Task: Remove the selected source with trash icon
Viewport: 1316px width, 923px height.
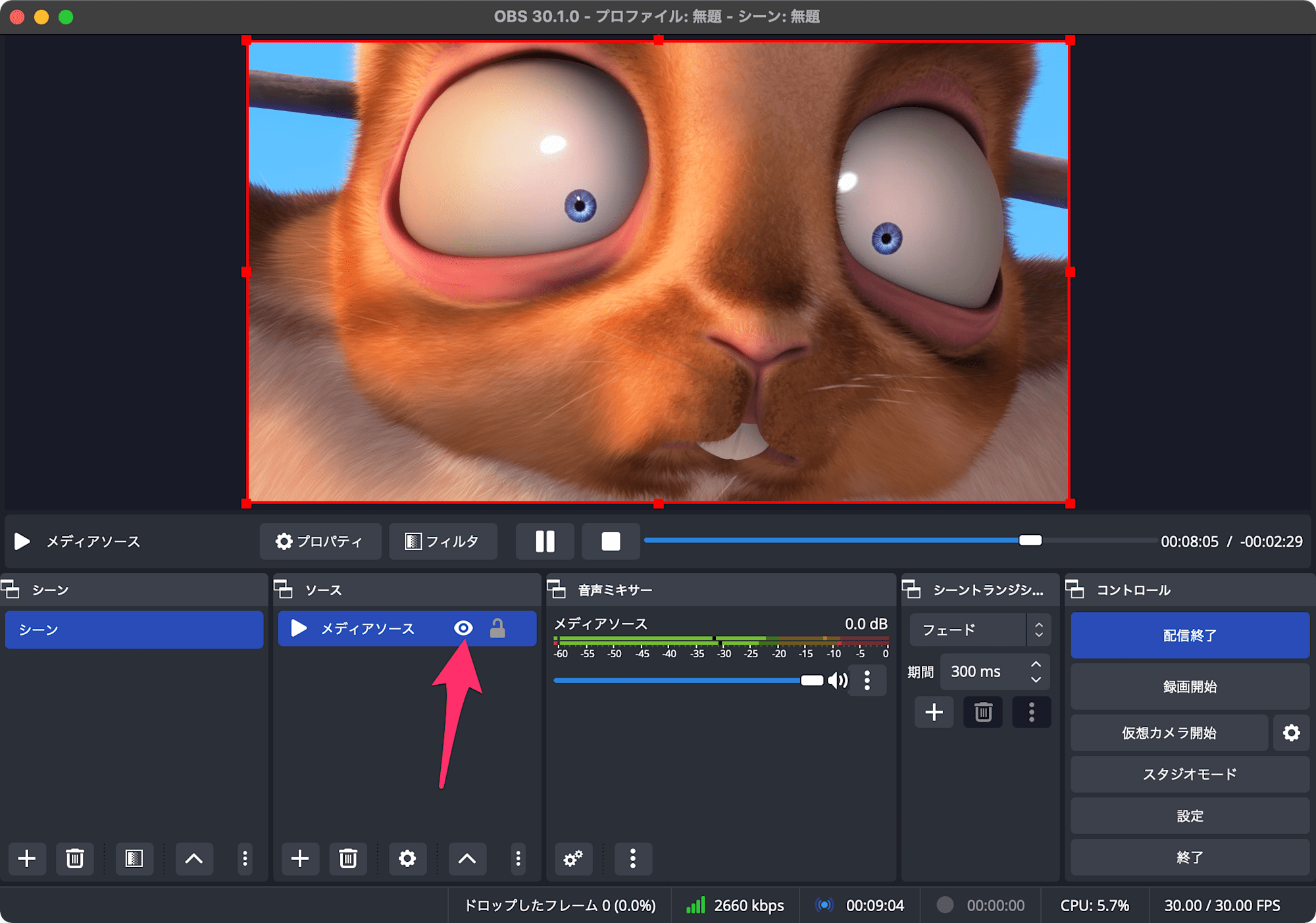Action: pos(348,859)
